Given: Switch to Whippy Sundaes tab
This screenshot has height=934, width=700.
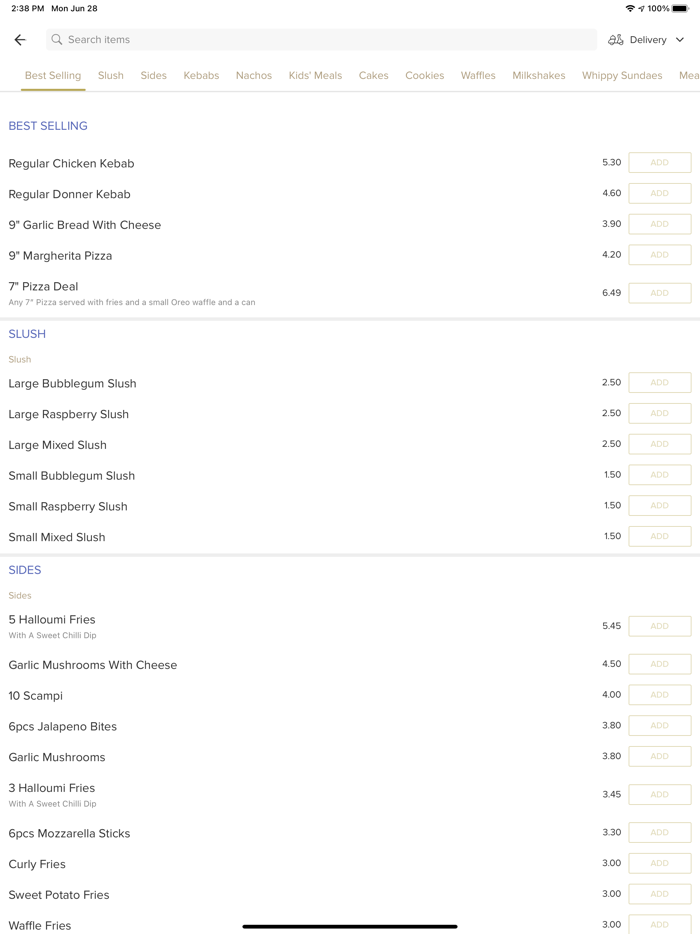Looking at the screenshot, I should point(622,76).
